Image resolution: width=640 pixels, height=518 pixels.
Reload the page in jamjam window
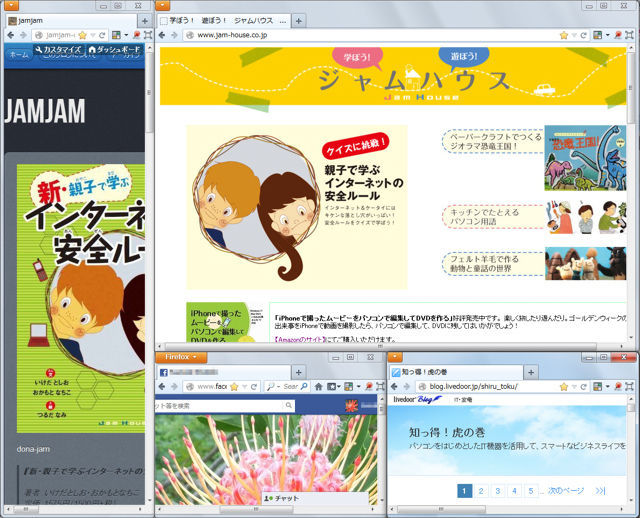coord(102,35)
